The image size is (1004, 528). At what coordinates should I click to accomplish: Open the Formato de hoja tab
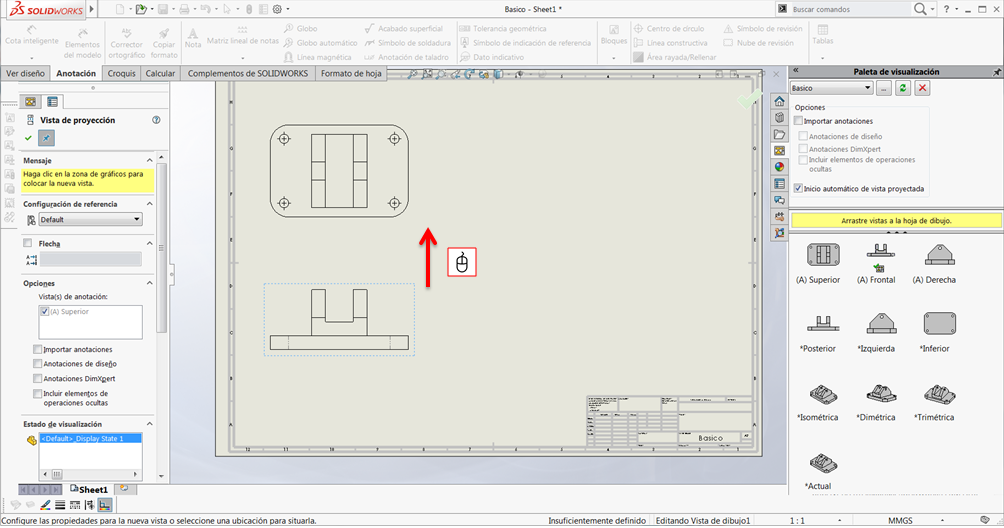[x=351, y=73]
